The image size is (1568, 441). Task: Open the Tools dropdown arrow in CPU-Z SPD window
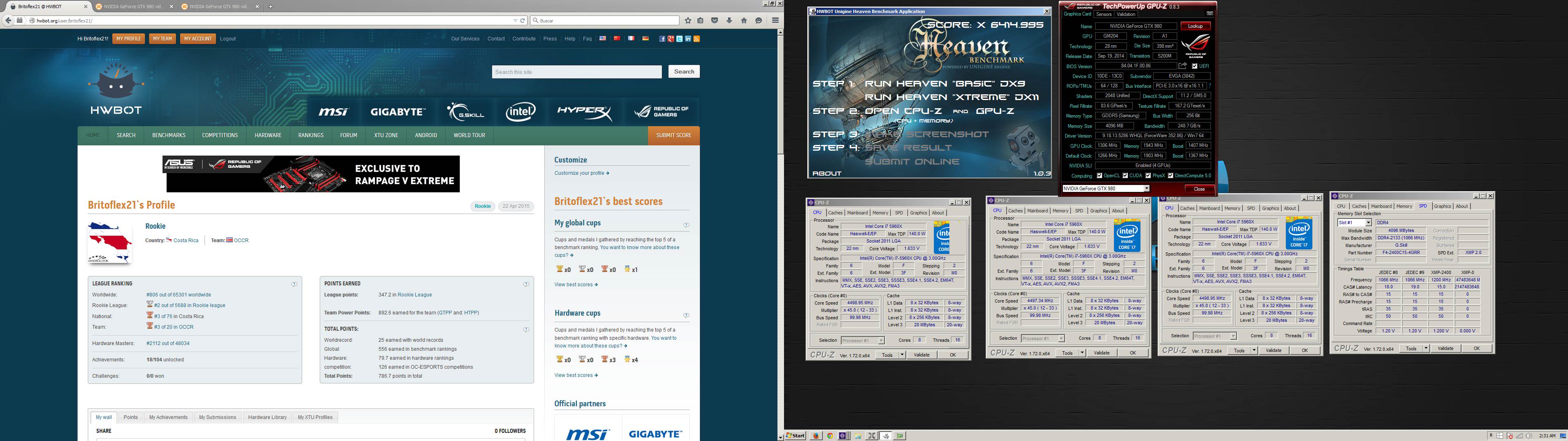[1425, 348]
